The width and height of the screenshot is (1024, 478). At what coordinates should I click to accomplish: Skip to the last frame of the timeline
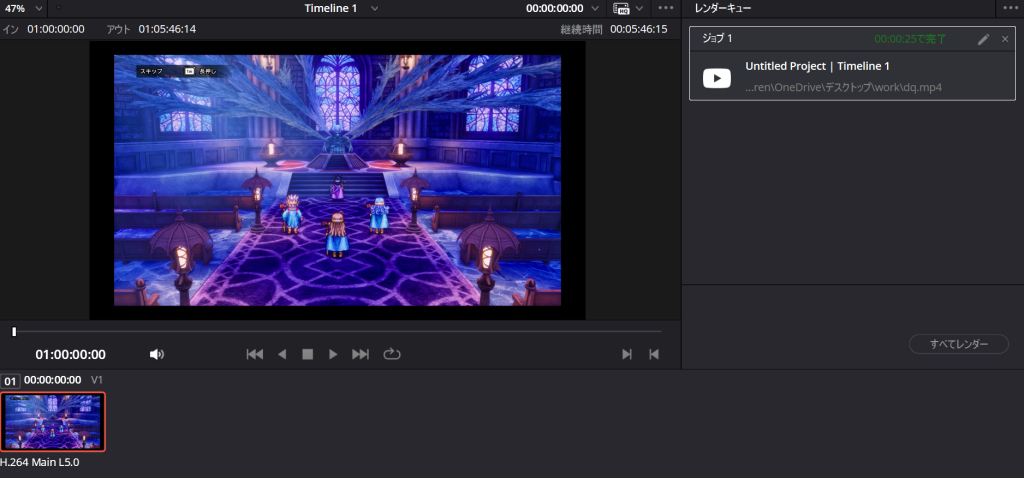(x=361, y=354)
